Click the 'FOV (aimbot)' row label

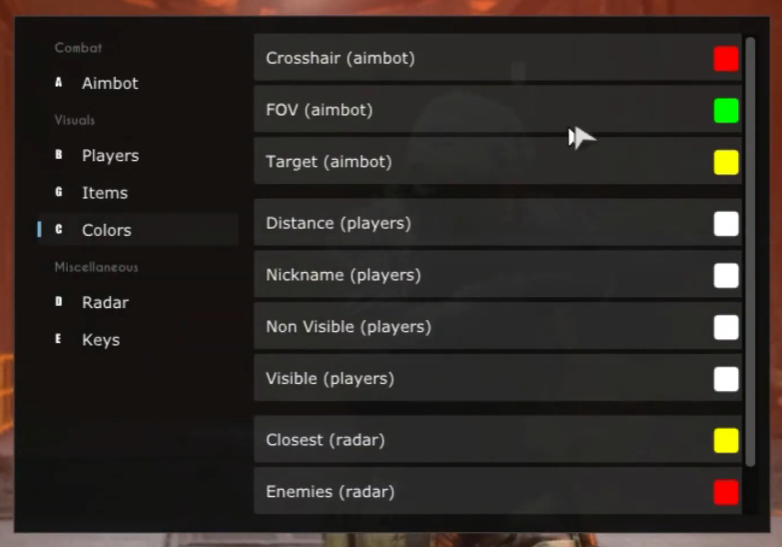click(x=319, y=110)
